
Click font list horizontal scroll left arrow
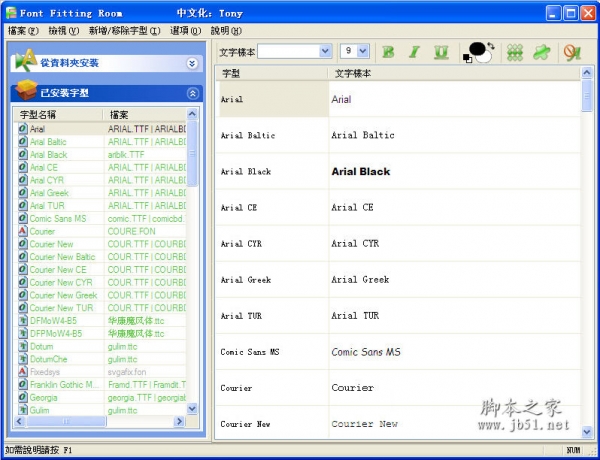20,421
